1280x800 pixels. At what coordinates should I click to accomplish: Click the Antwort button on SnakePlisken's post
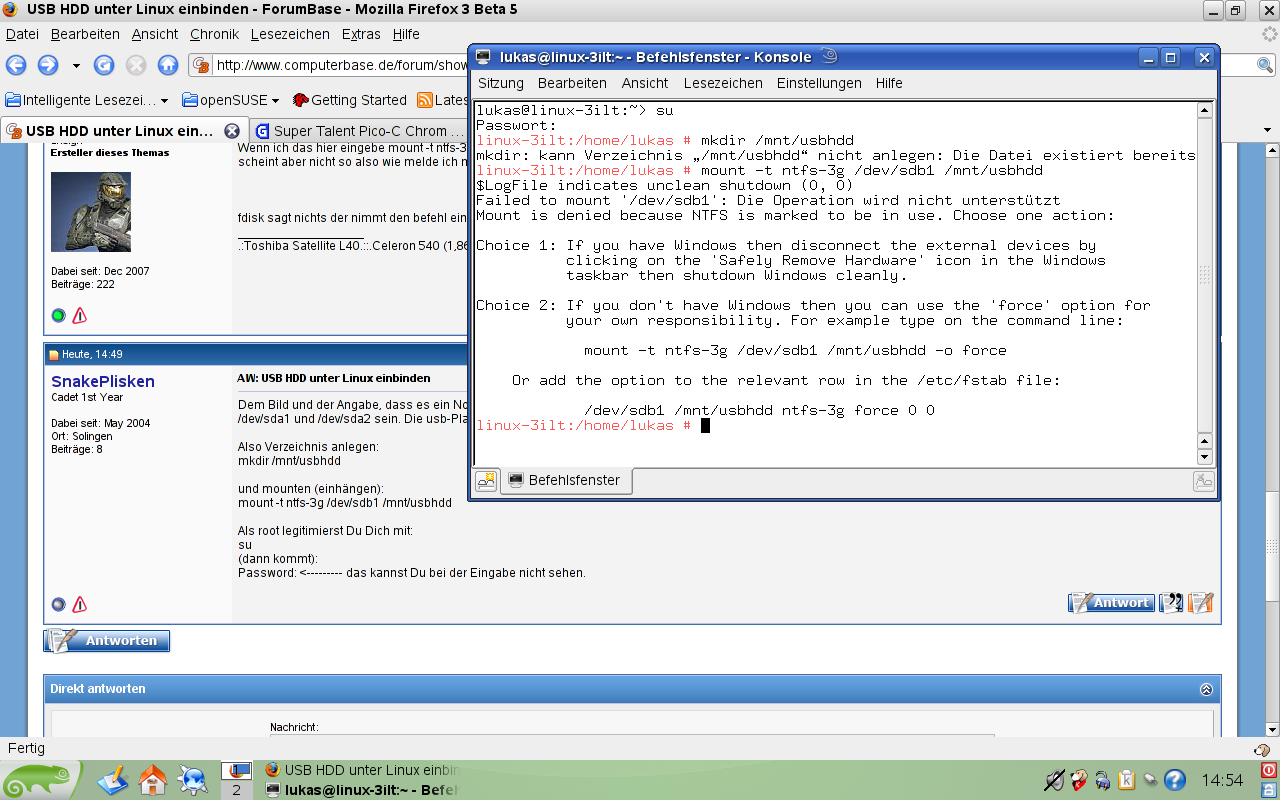1111,603
